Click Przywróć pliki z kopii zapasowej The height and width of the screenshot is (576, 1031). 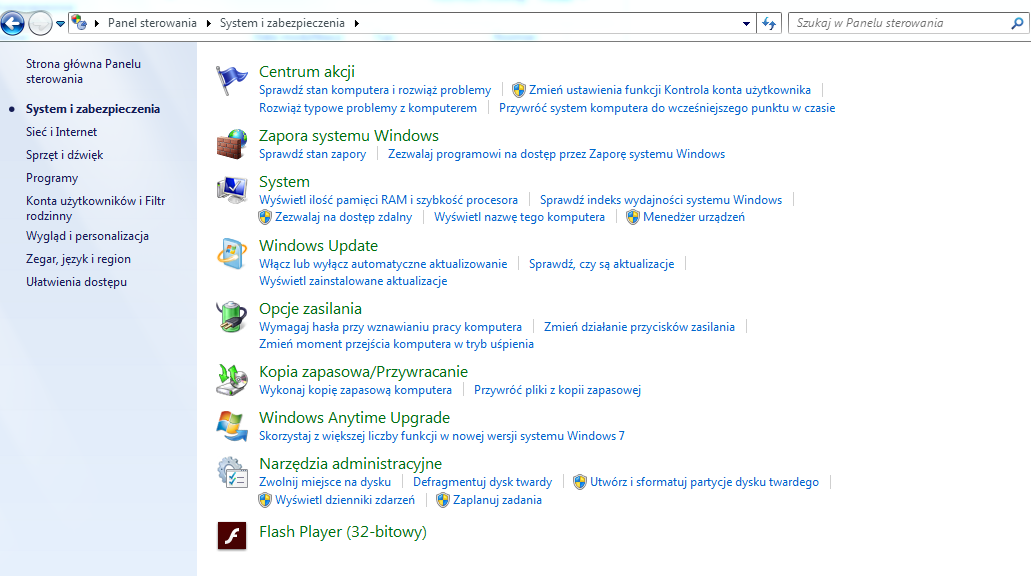(x=557, y=390)
